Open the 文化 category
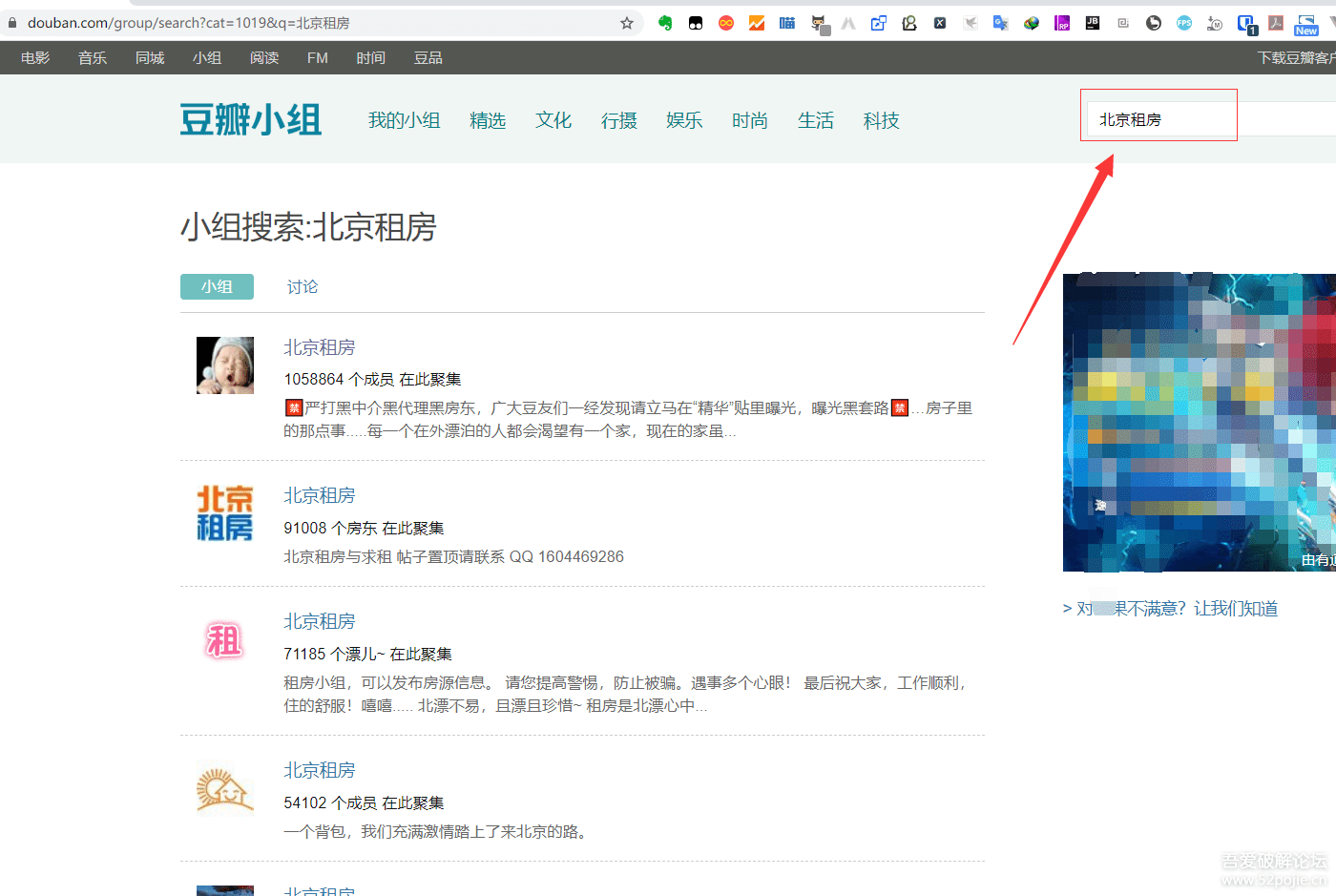Screen dimensions: 1336x896 tap(553, 120)
